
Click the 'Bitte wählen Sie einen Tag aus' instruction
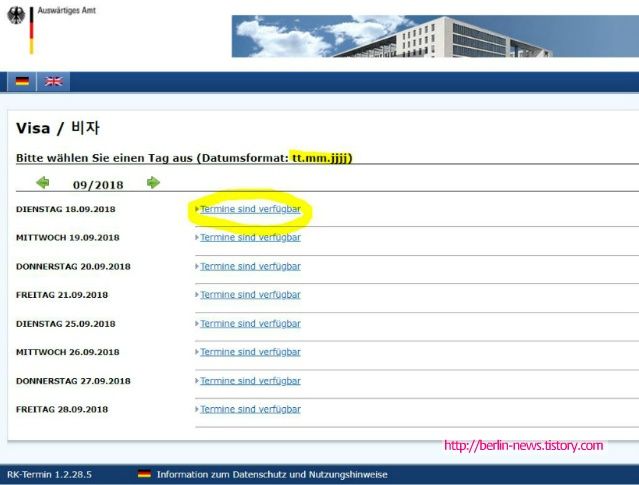(104, 158)
